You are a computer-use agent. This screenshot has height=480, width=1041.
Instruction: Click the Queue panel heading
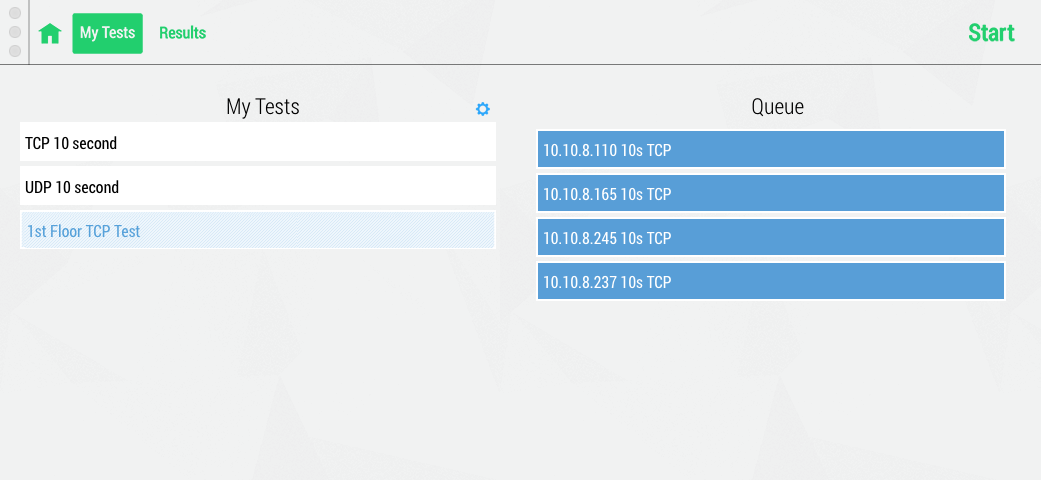[777, 106]
